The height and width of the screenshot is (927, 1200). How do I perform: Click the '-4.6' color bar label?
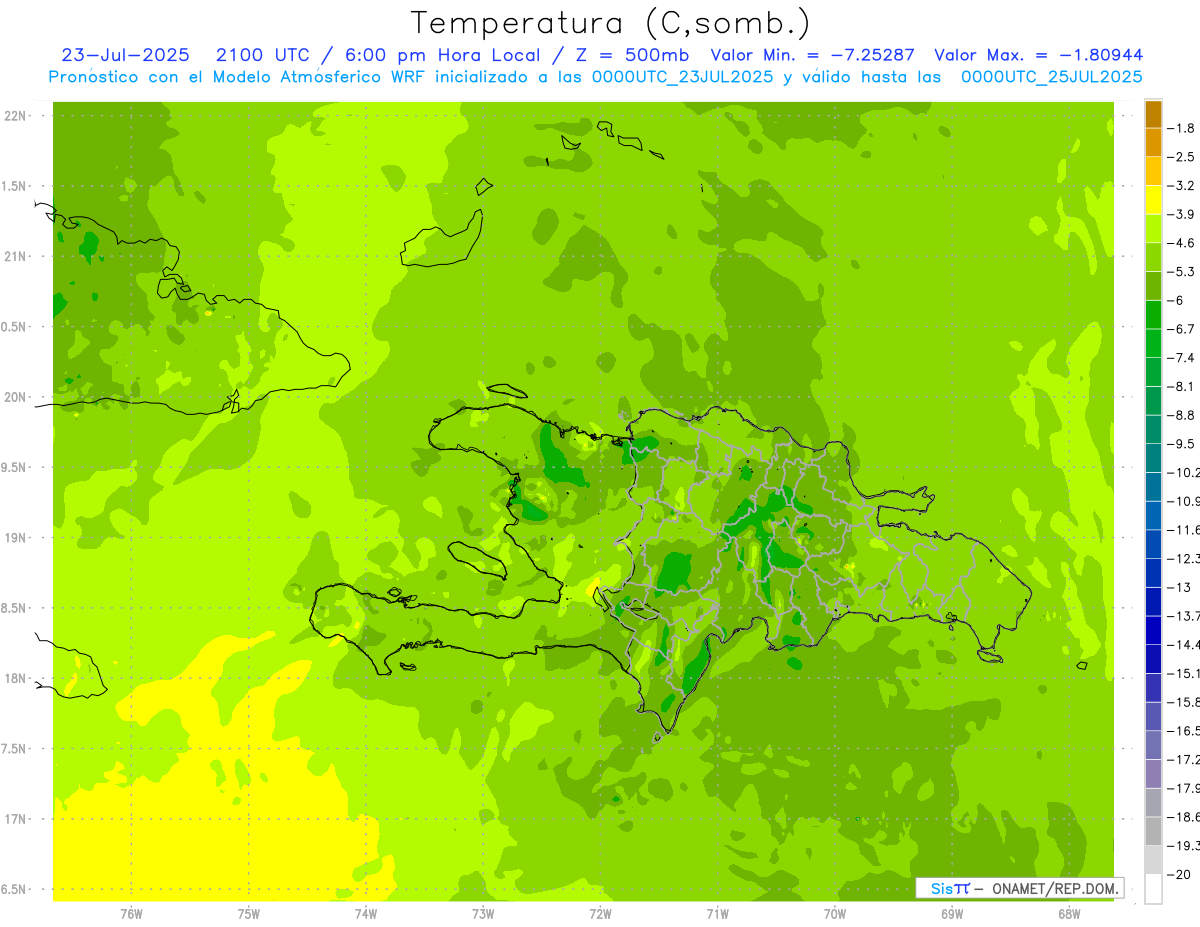coord(1181,243)
